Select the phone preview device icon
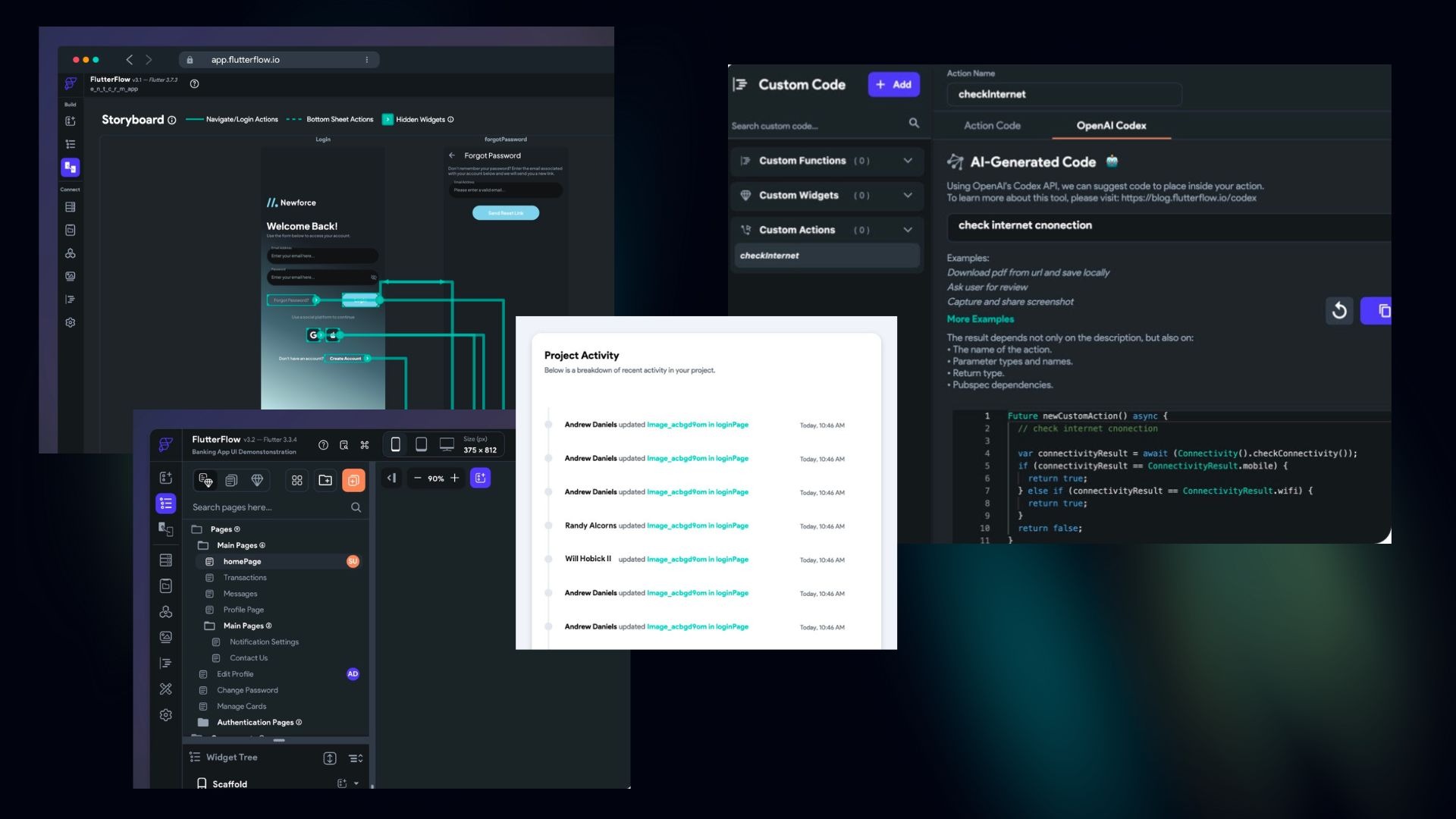Image resolution: width=1456 pixels, height=819 pixels. [x=394, y=445]
